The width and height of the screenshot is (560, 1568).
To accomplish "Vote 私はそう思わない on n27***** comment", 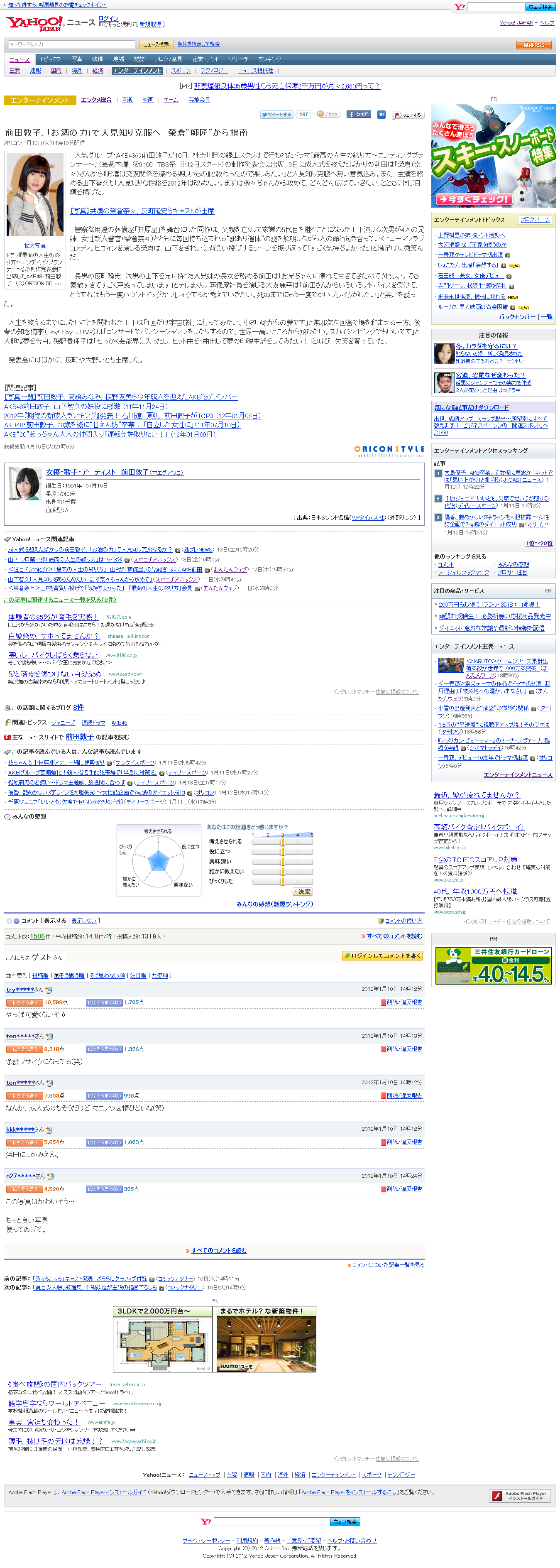I will tap(104, 1189).
